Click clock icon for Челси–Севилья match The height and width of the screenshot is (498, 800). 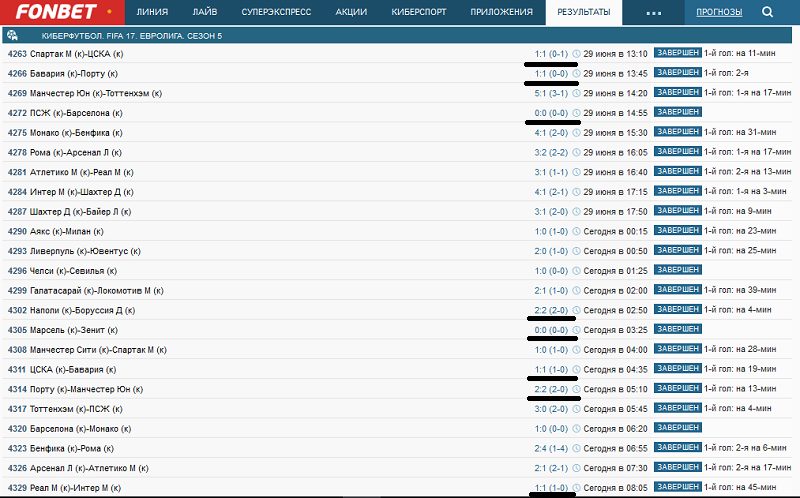coord(576,270)
